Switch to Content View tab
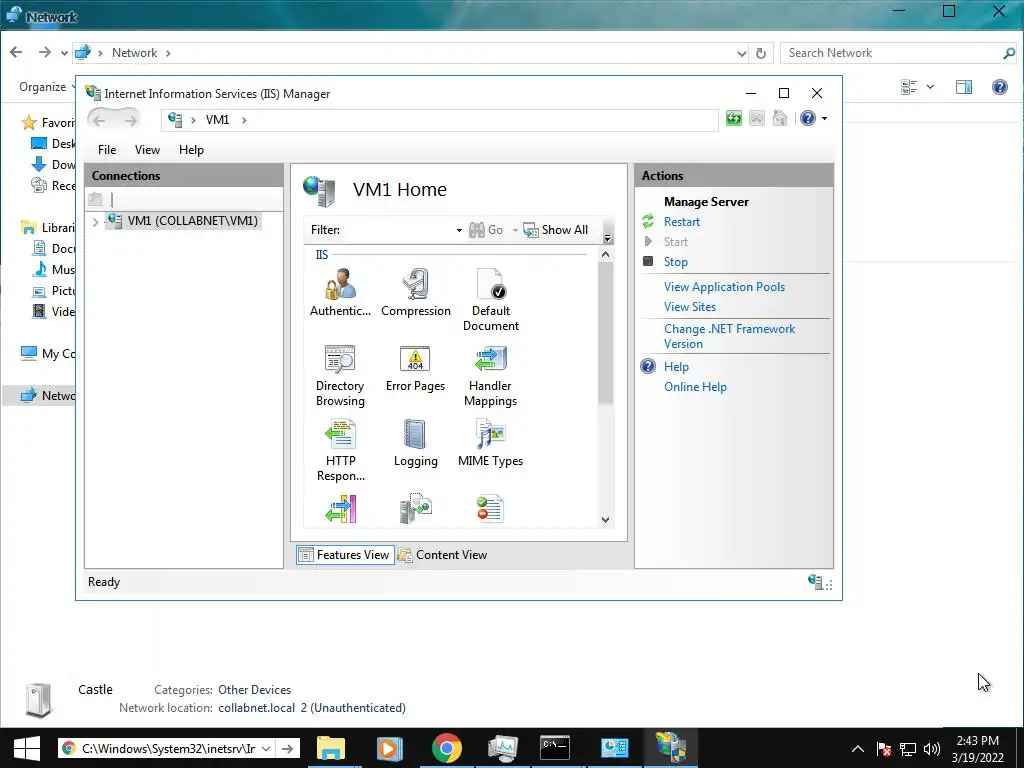Screen dimensions: 1024x768 443,554
